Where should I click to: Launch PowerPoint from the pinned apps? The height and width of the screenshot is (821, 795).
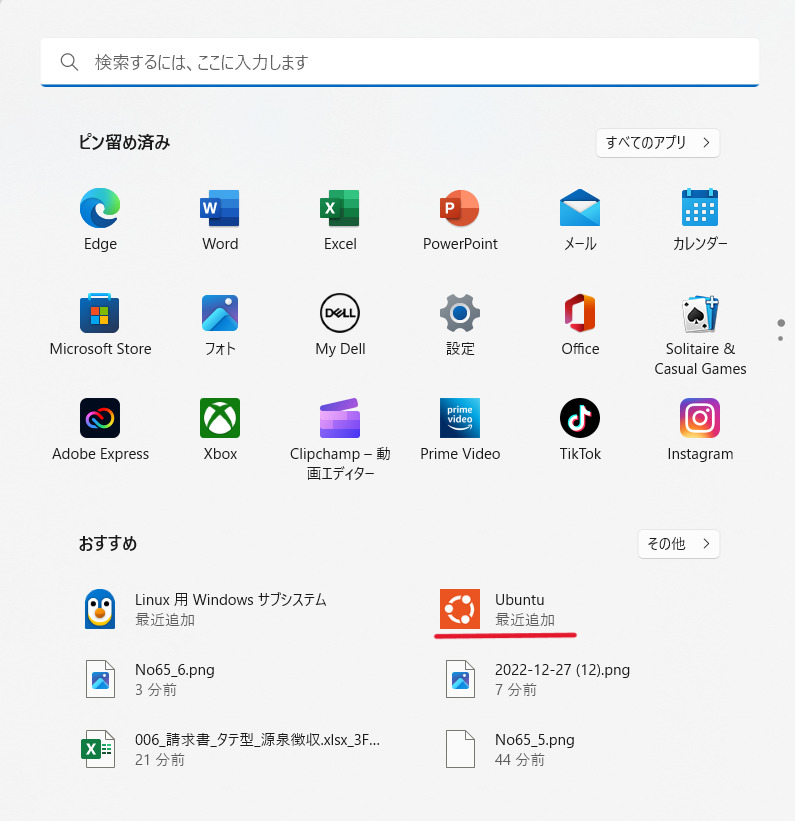pyautogui.click(x=460, y=208)
